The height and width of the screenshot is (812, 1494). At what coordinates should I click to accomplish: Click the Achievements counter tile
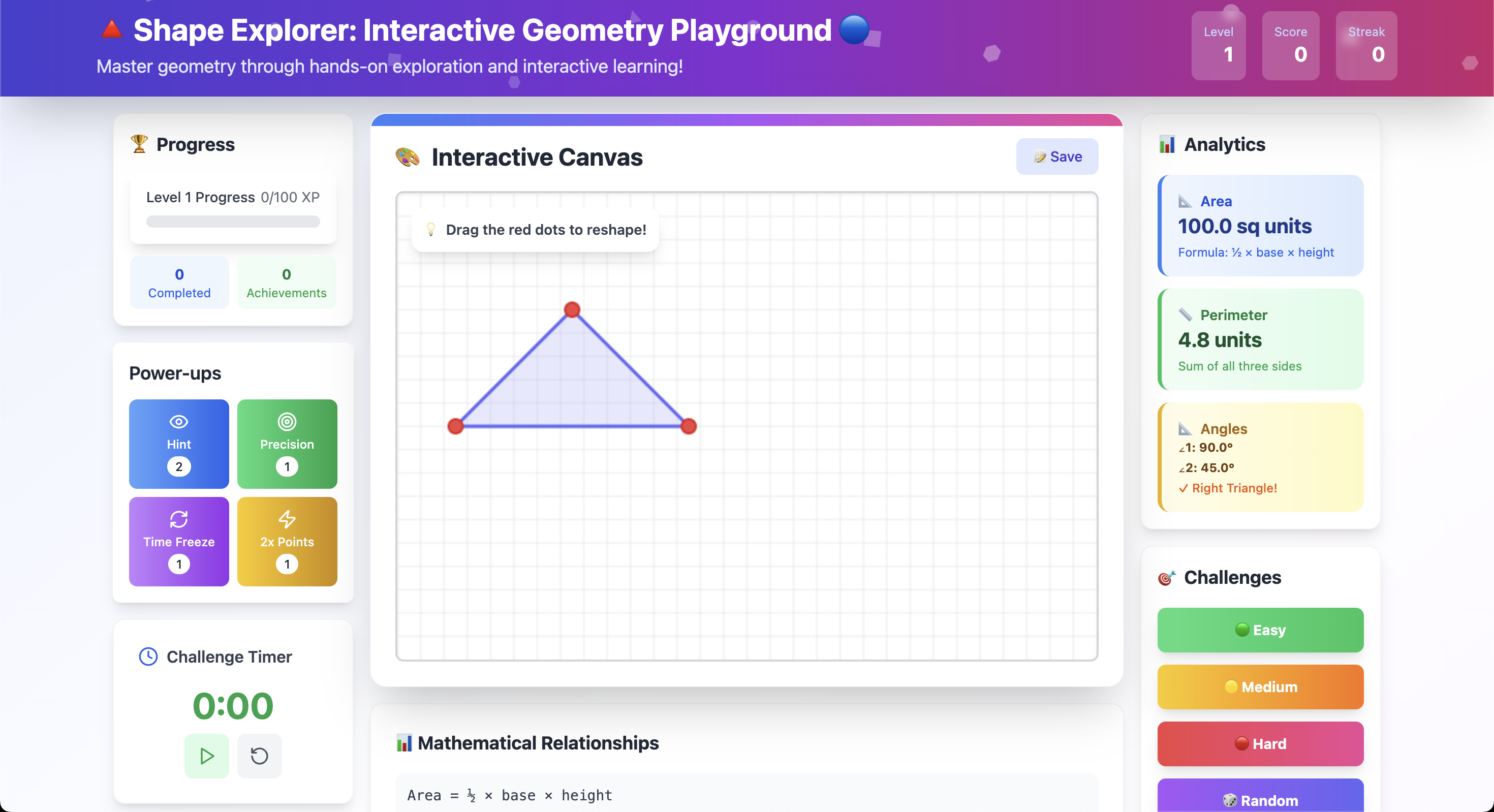[287, 283]
